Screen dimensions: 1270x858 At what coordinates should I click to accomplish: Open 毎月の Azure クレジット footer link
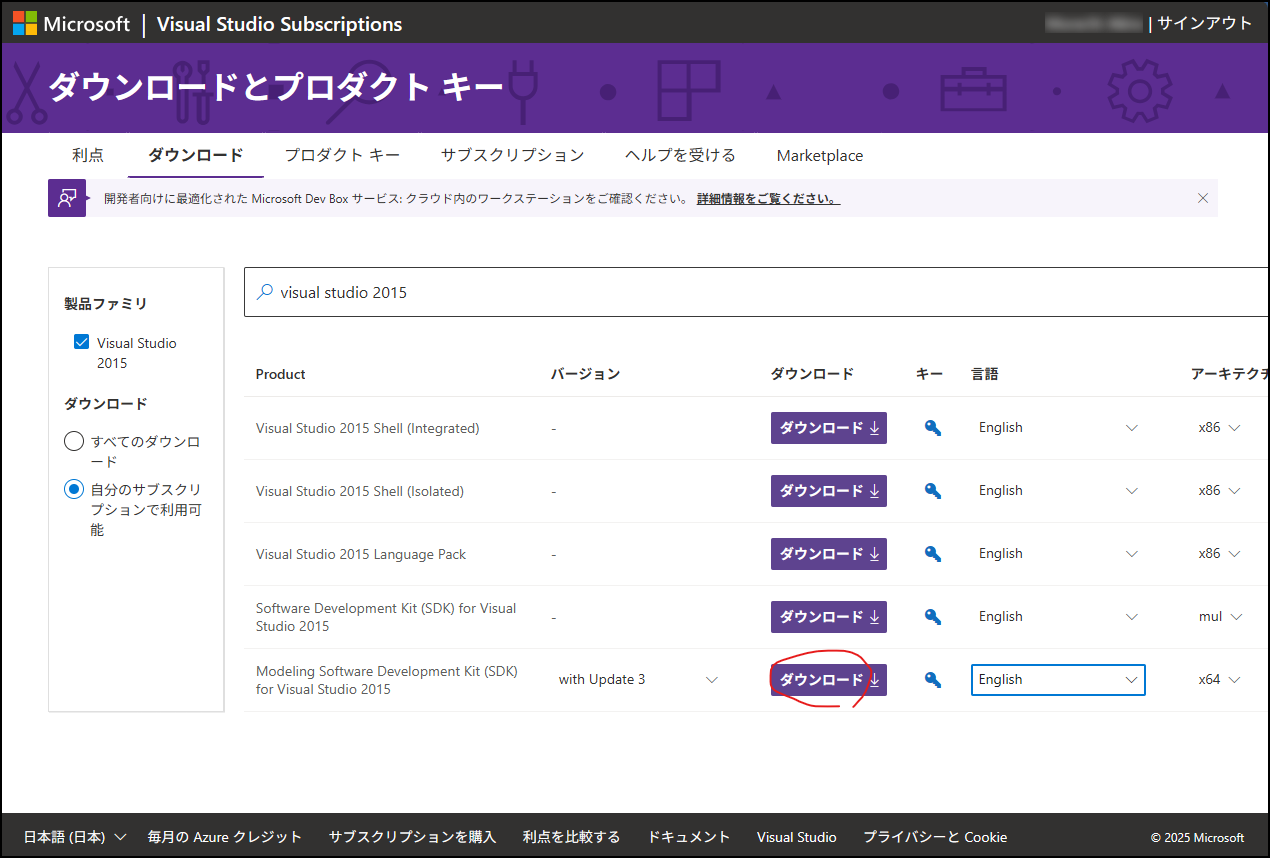point(224,837)
